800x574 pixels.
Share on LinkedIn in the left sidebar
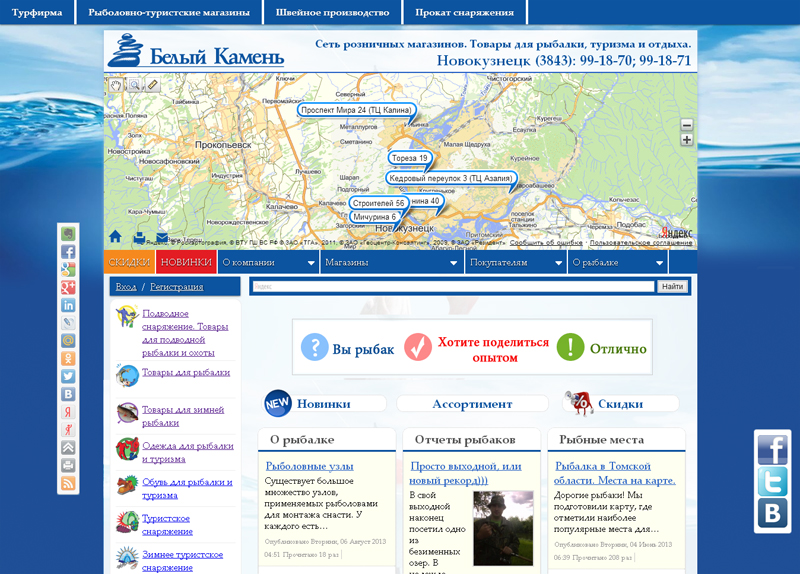pos(68,305)
